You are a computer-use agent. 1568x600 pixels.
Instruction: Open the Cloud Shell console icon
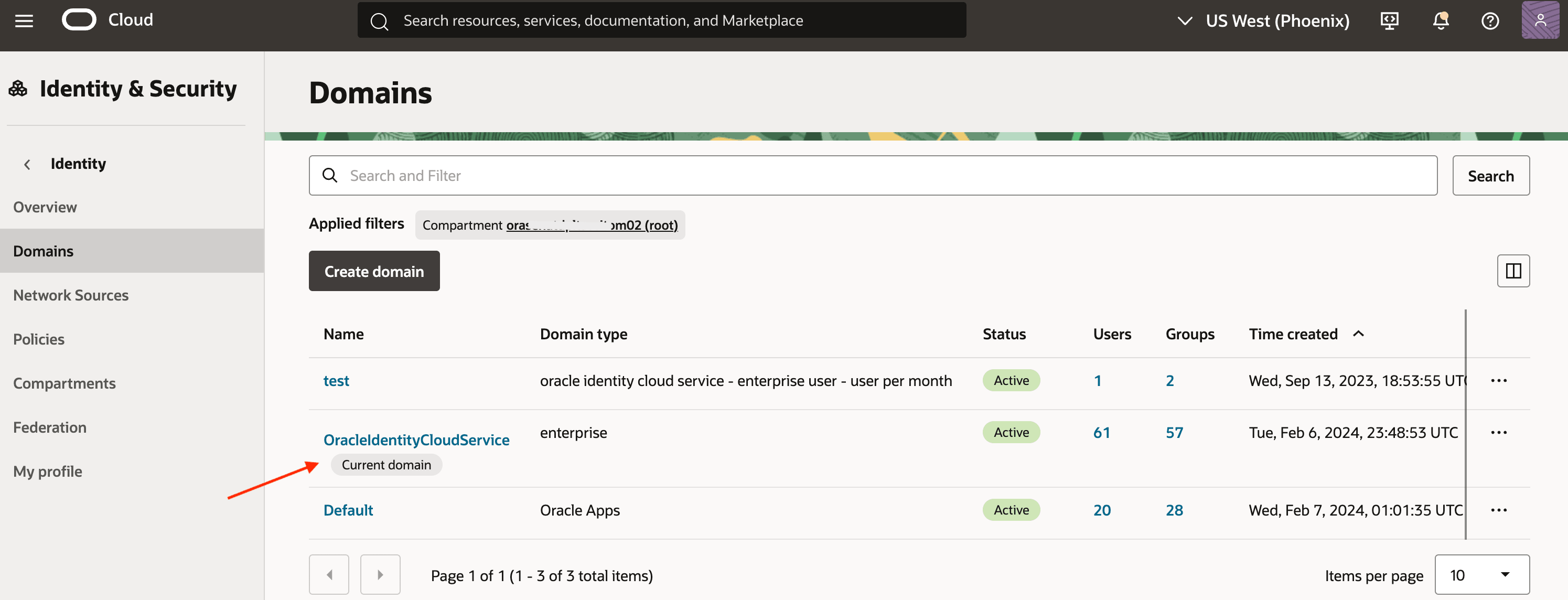(1390, 20)
